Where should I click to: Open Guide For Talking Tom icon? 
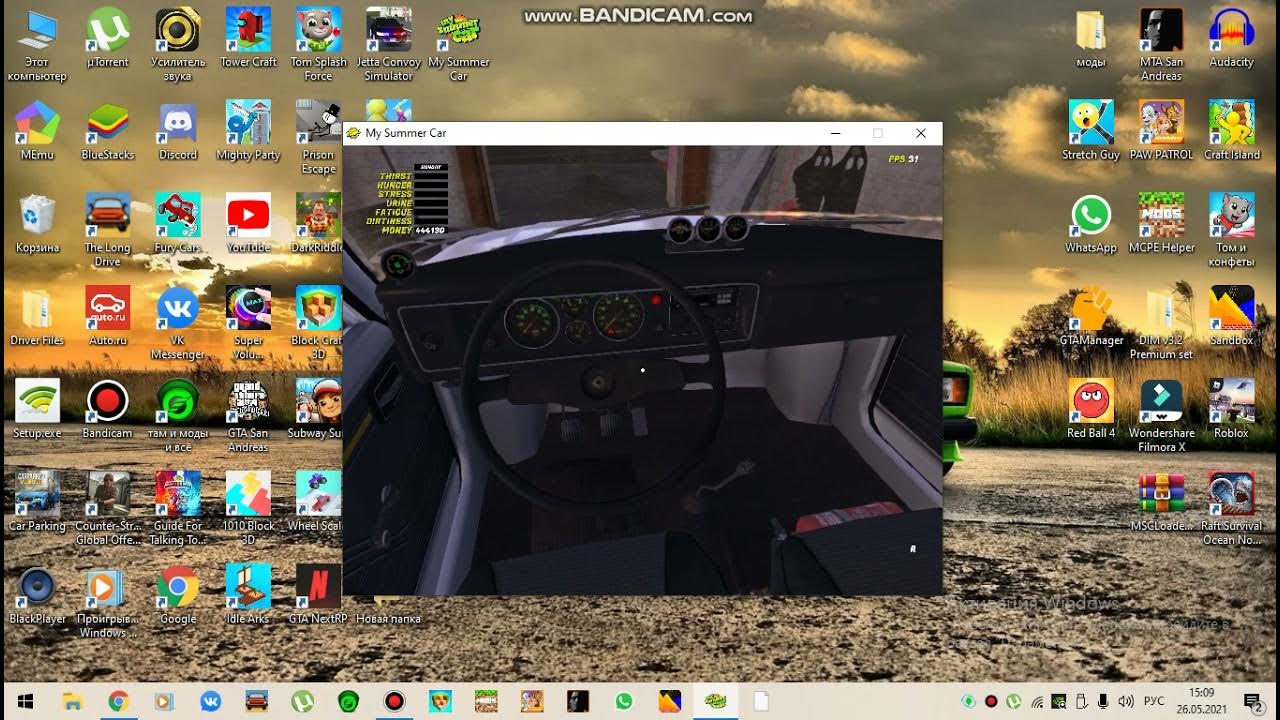click(178, 509)
